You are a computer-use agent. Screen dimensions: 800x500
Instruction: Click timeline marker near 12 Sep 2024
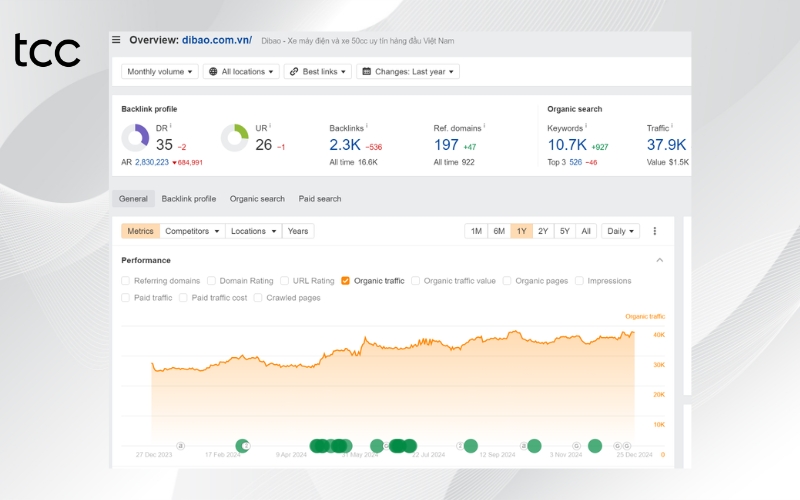pyautogui.click(x=470, y=446)
